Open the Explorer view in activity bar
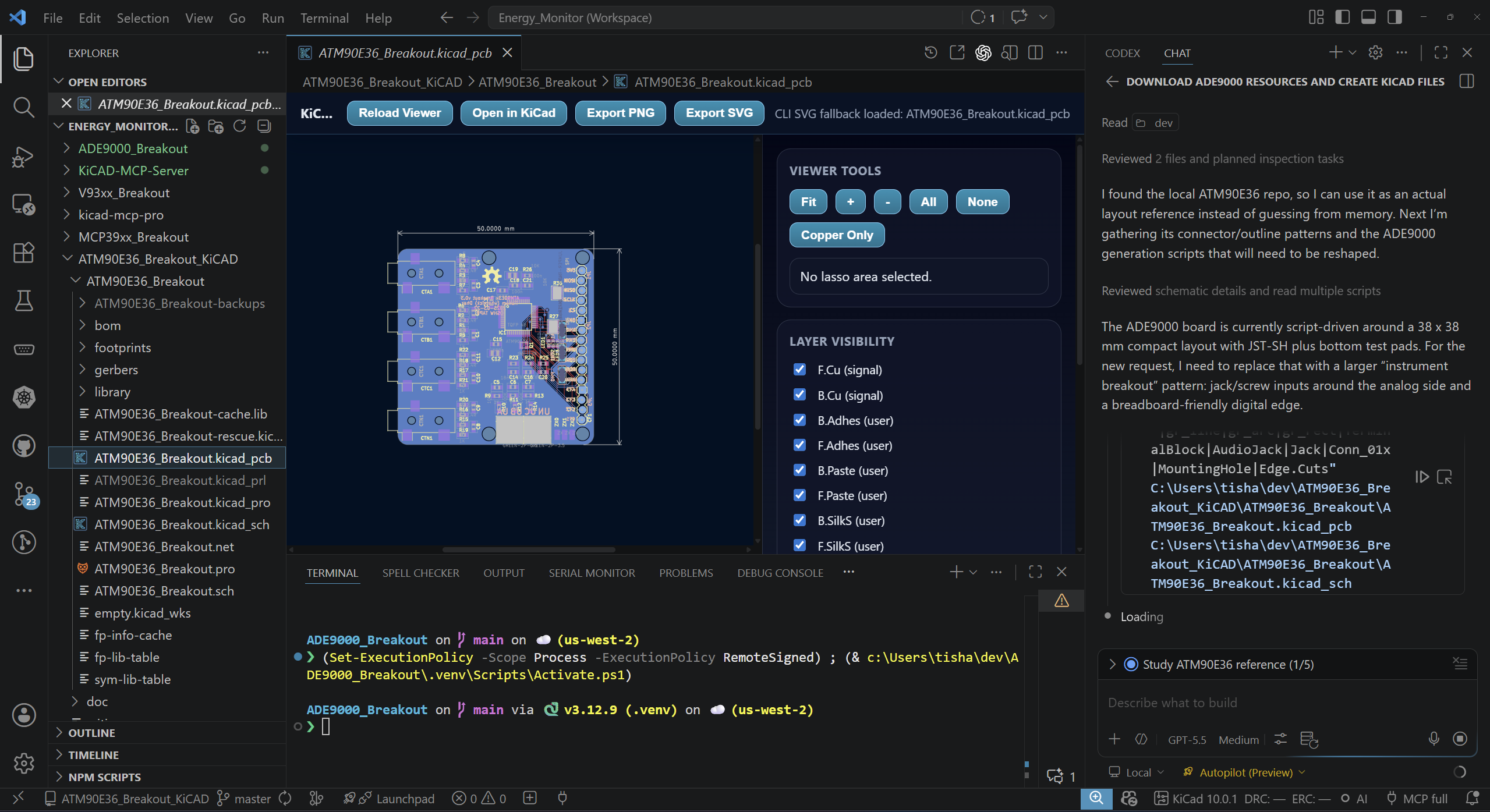 (x=23, y=59)
